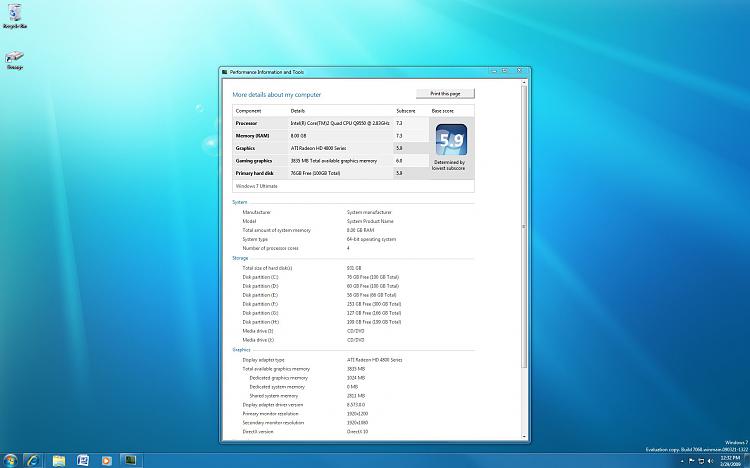Click the 'Total amount of system memory' label

point(276,230)
